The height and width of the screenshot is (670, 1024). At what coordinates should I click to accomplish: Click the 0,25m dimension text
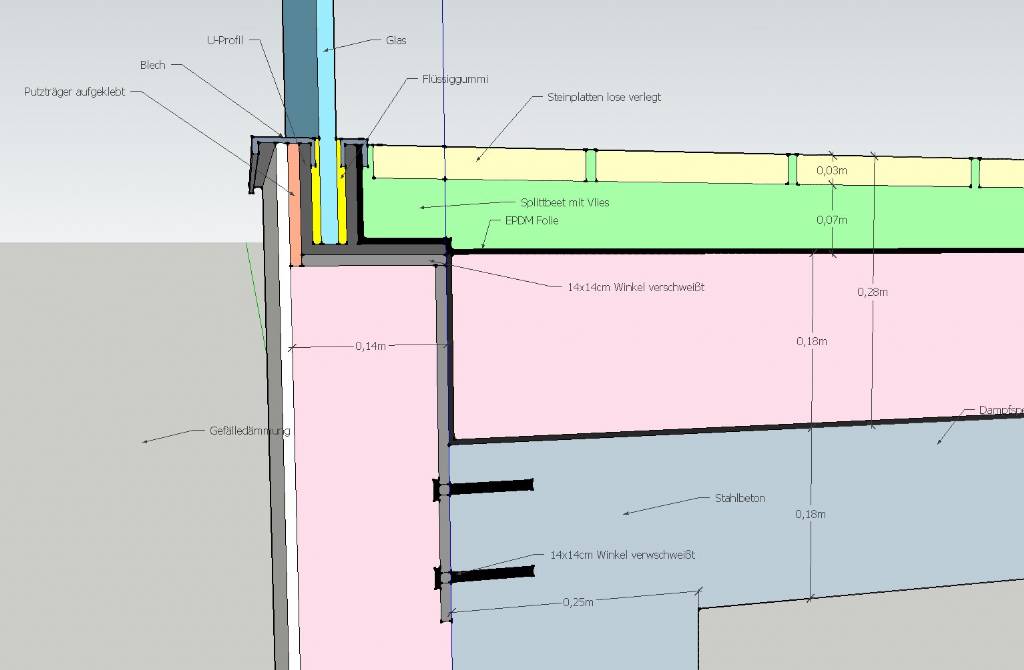point(578,602)
